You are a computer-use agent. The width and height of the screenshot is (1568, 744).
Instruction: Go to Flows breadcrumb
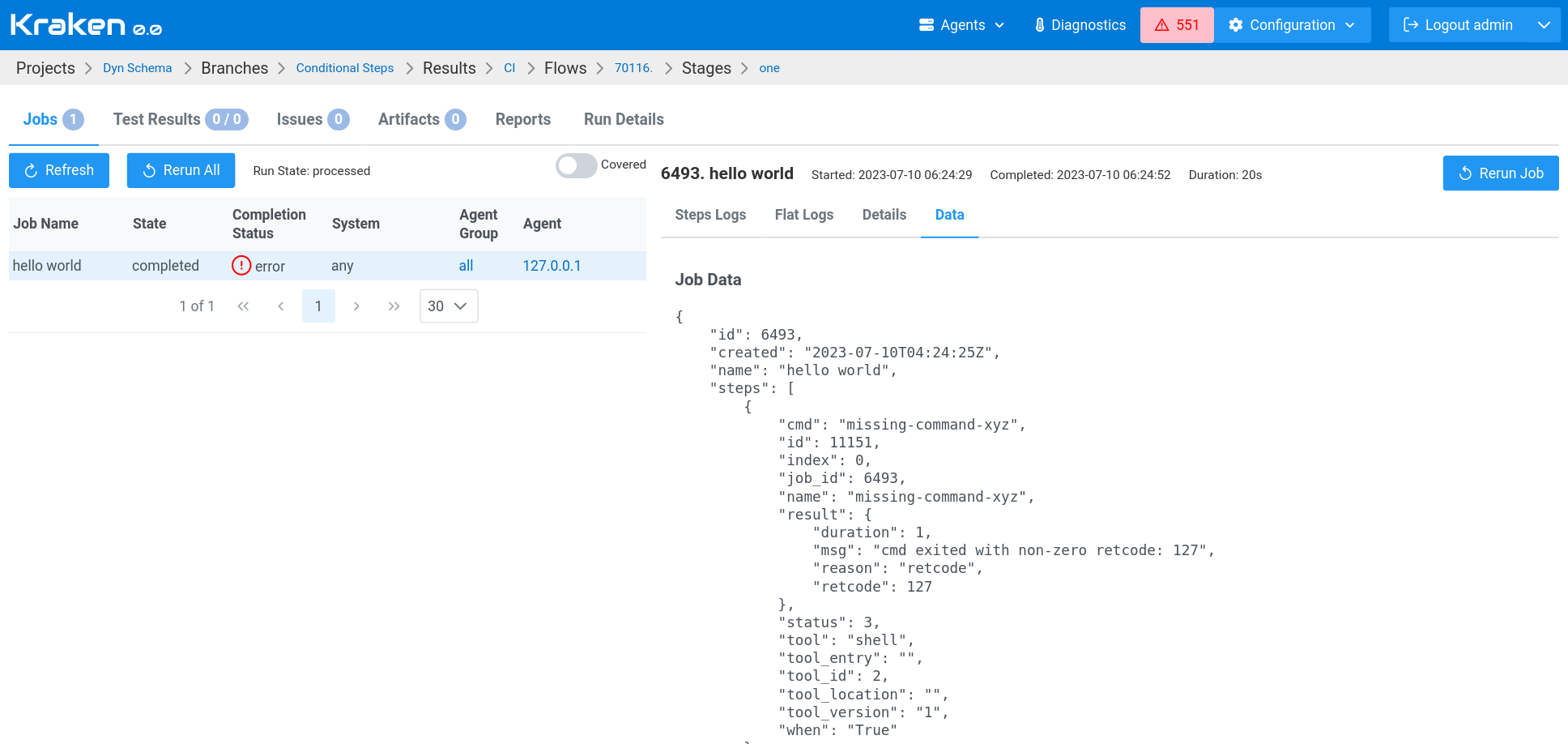pos(565,68)
